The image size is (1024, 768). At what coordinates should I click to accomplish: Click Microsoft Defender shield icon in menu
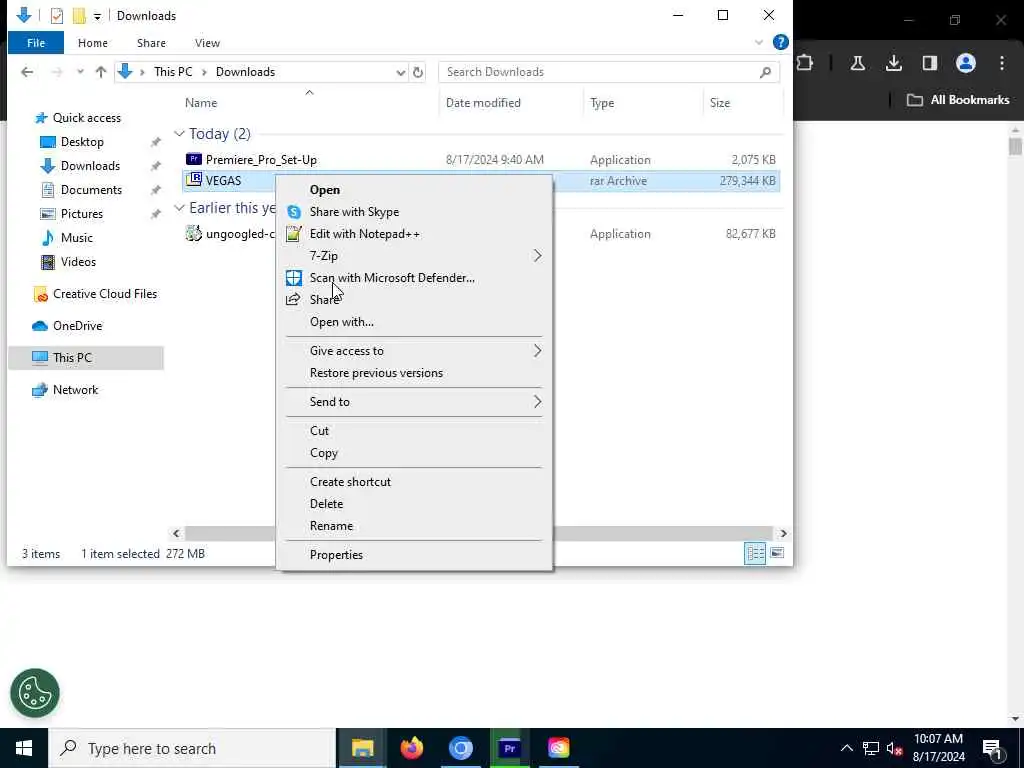[294, 278]
